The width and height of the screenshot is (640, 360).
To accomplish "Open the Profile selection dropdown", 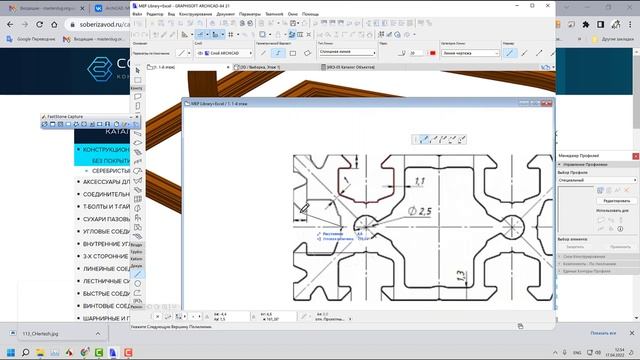I will pyautogui.click(x=597, y=180).
